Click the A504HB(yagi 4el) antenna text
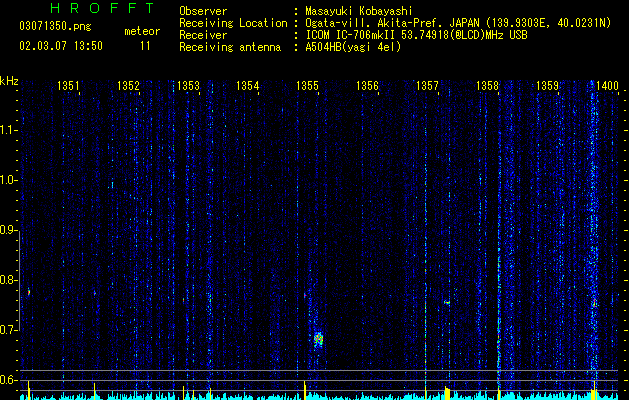Viewport: 629px width, 400px height. point(353,47)
